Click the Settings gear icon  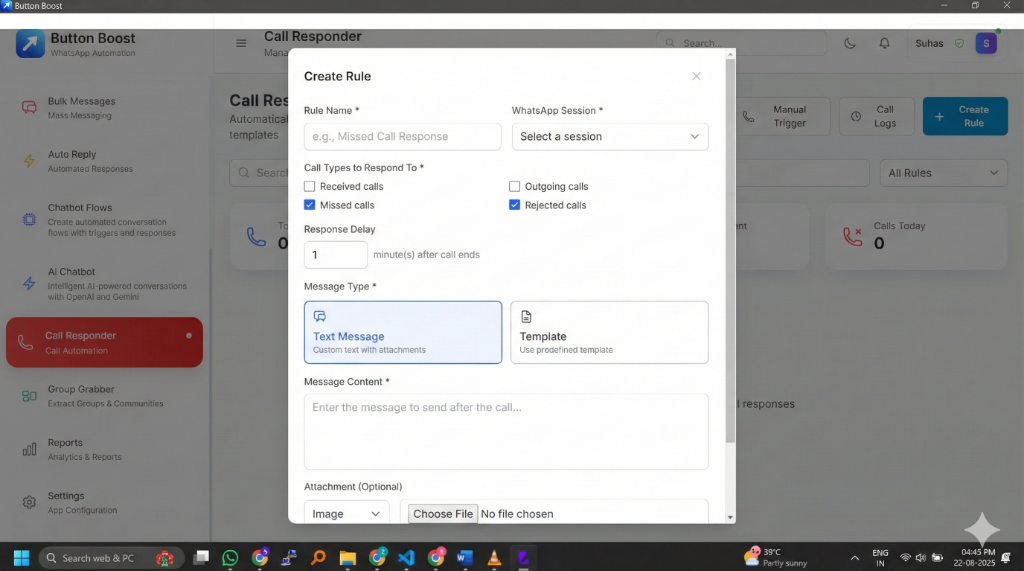29,502
